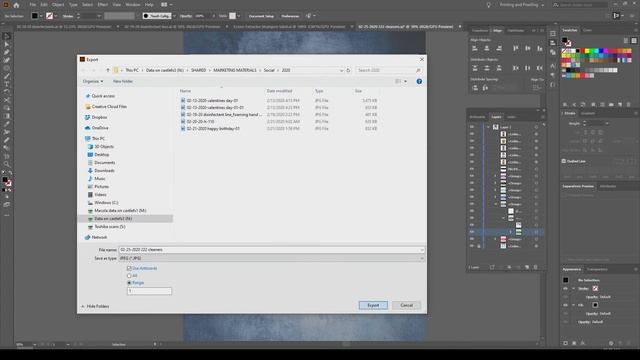The image size is (640, 360).
Task: Click Hide Folders expander
Action: pyautogui.click(x=95, y=306)
